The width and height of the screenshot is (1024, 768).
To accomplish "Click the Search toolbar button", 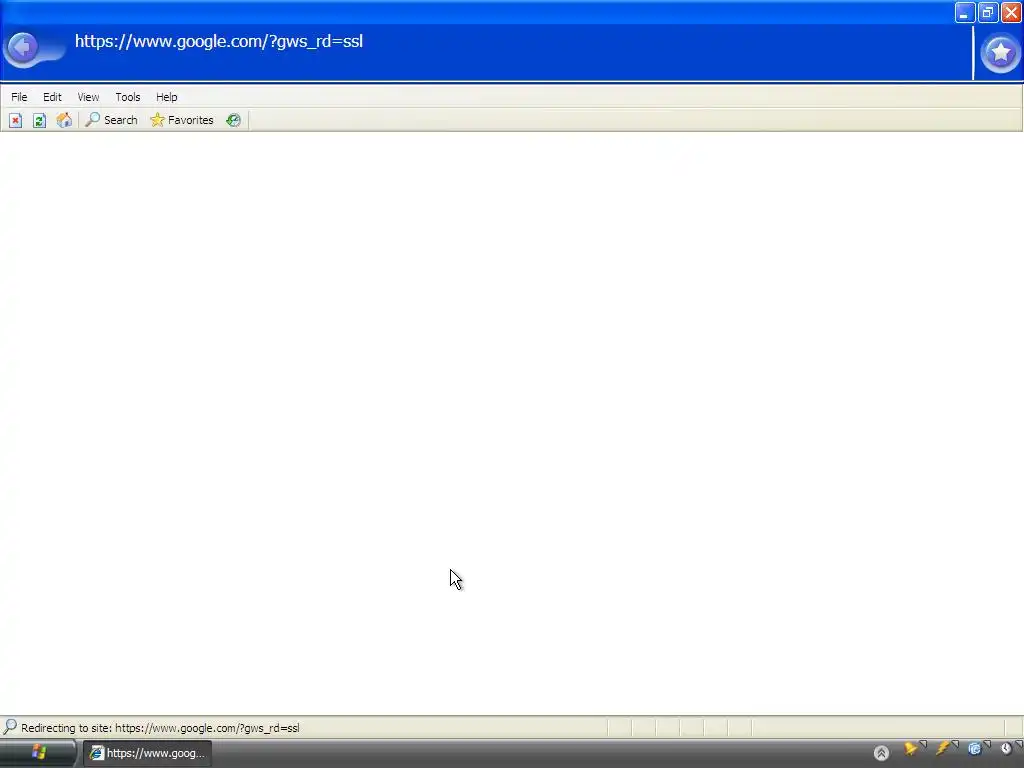I will coord(112,120).
